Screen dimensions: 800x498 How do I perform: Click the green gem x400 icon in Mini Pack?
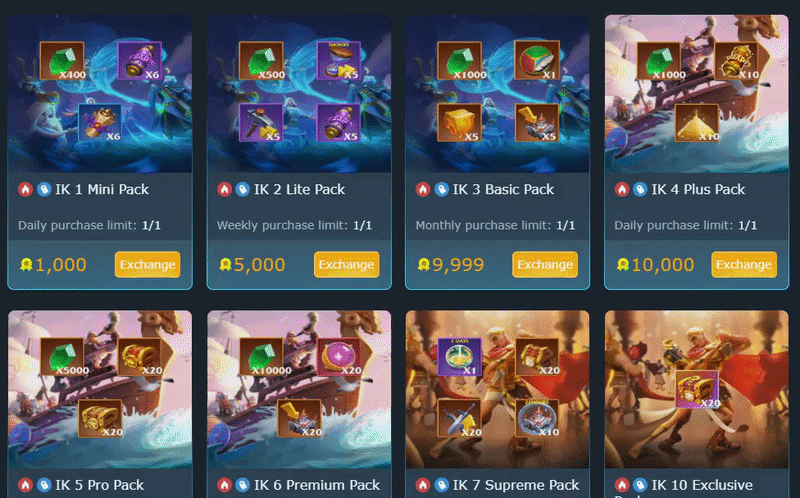pyautogui.click(x=62, y=61)
